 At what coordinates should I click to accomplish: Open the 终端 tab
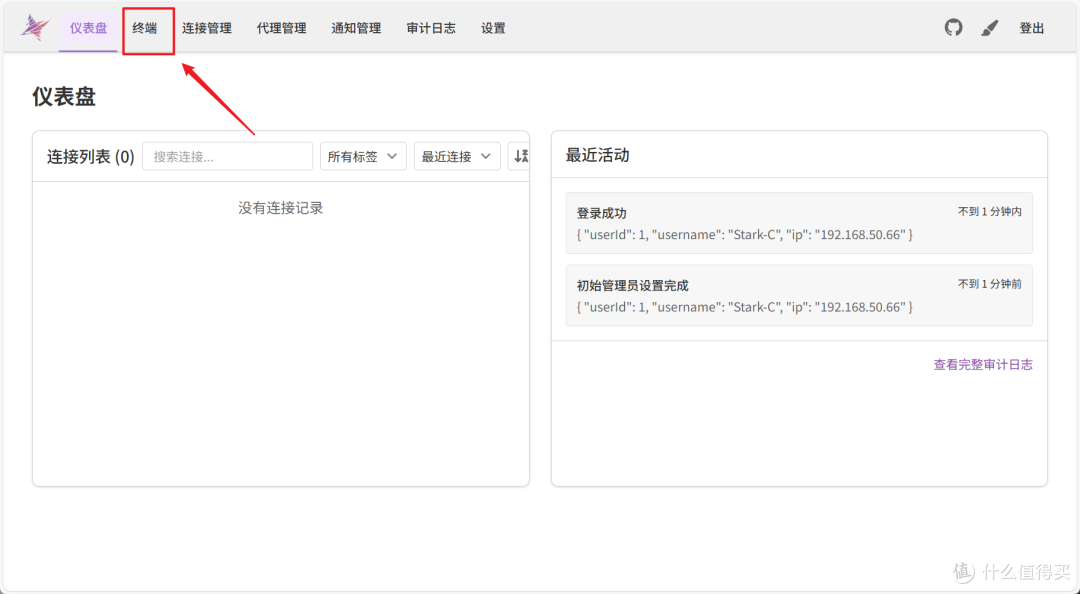coord(145,28)
